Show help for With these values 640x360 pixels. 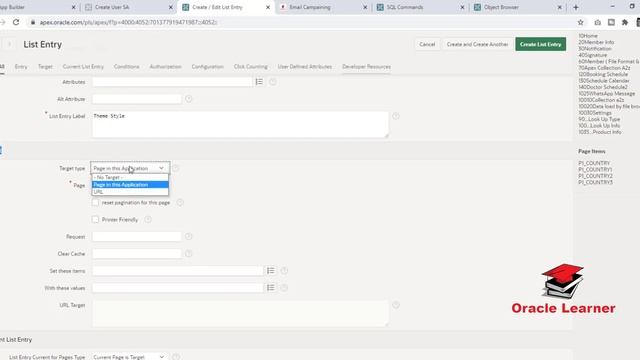pos(284,288)
